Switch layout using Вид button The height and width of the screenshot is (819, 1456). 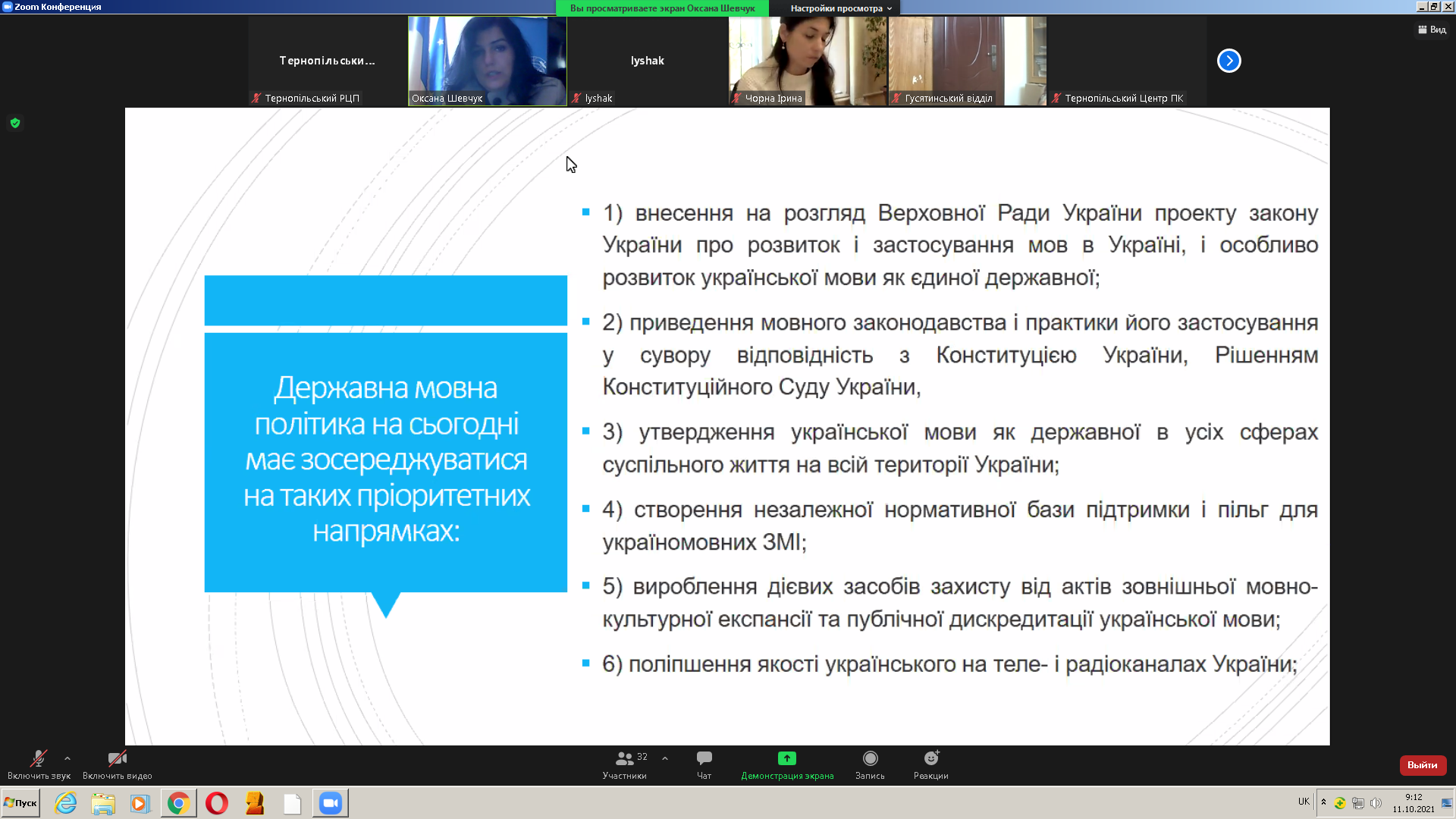pyautogui.click(x=1432, y=30)
